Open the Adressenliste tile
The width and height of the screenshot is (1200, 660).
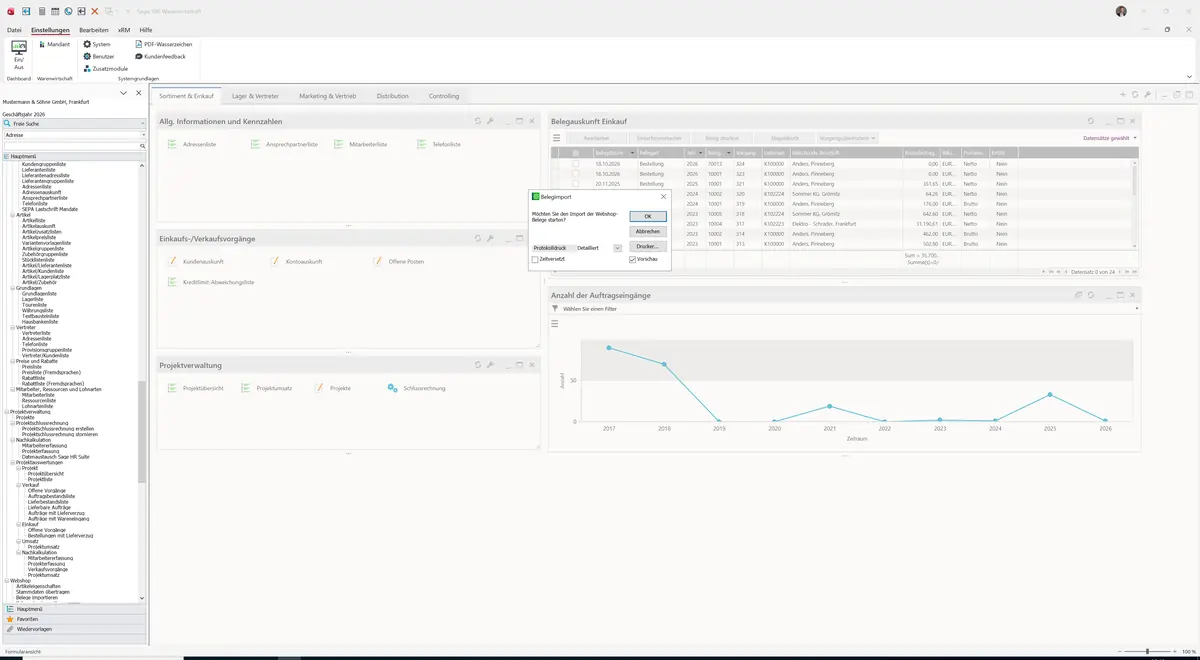(192, 144)
